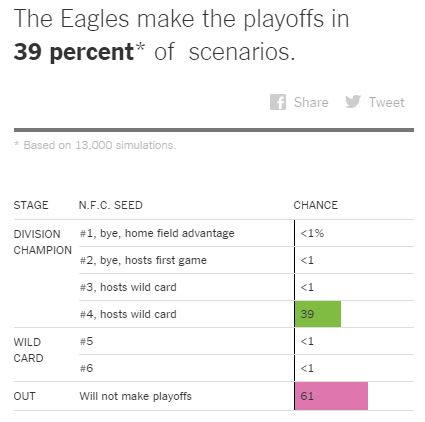Click 'Based on 13,000 simulations' footnote
Screen dimensions: 425x422
[x=99, y=145]
